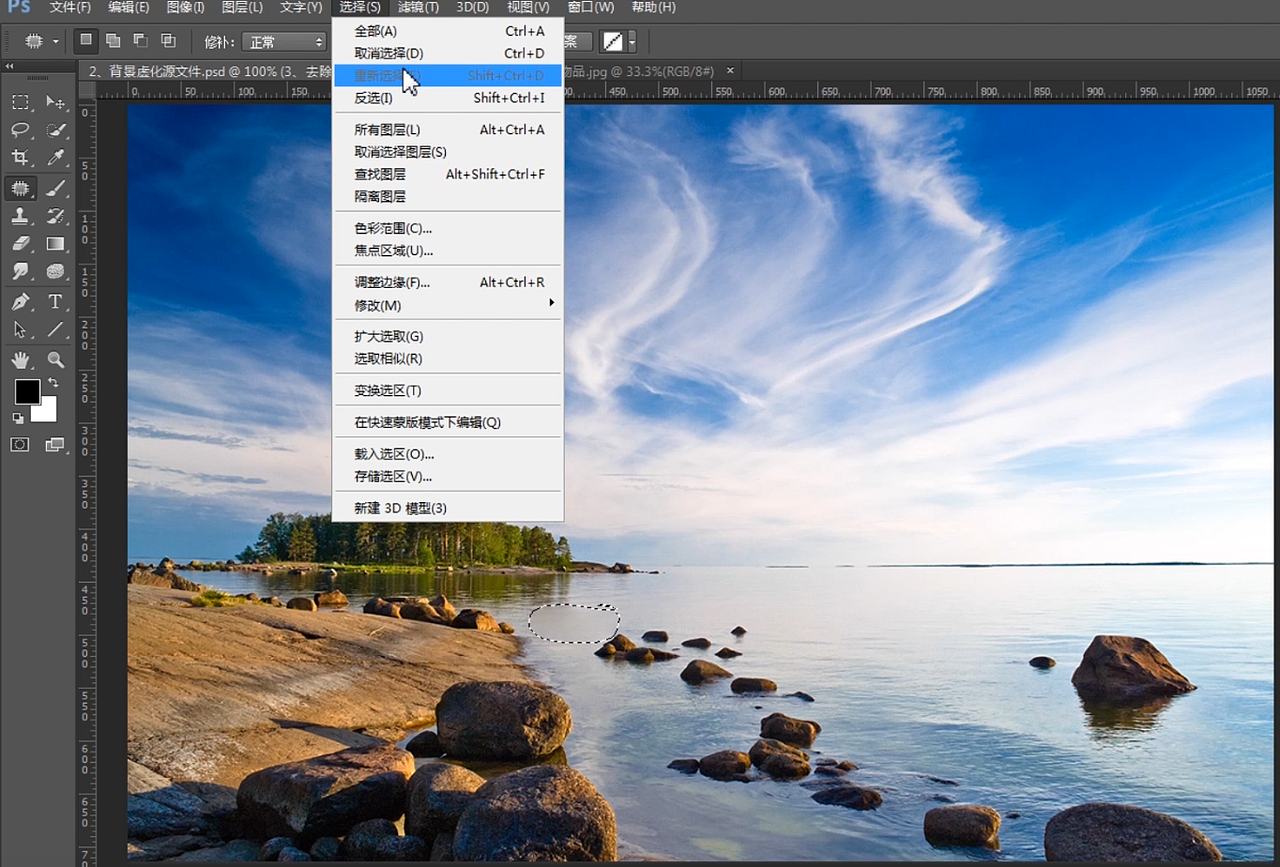Select the Quick Selection tool
1280x867 pixels.
[56, 130]
